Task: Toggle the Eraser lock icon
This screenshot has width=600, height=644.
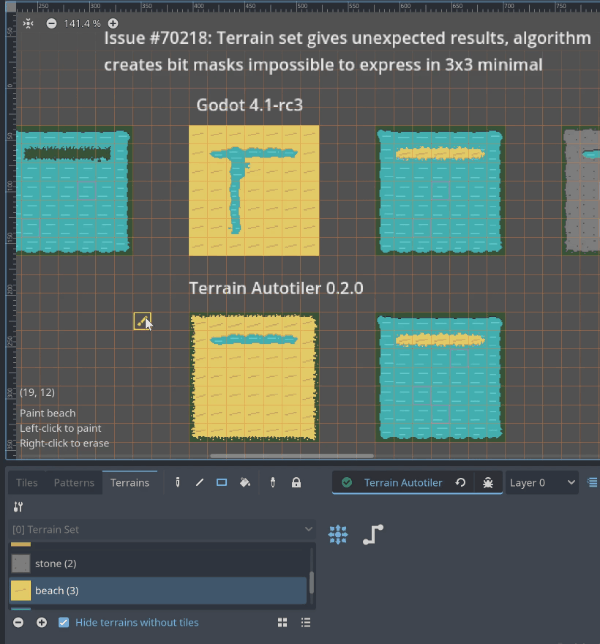Action: point(296,482)
